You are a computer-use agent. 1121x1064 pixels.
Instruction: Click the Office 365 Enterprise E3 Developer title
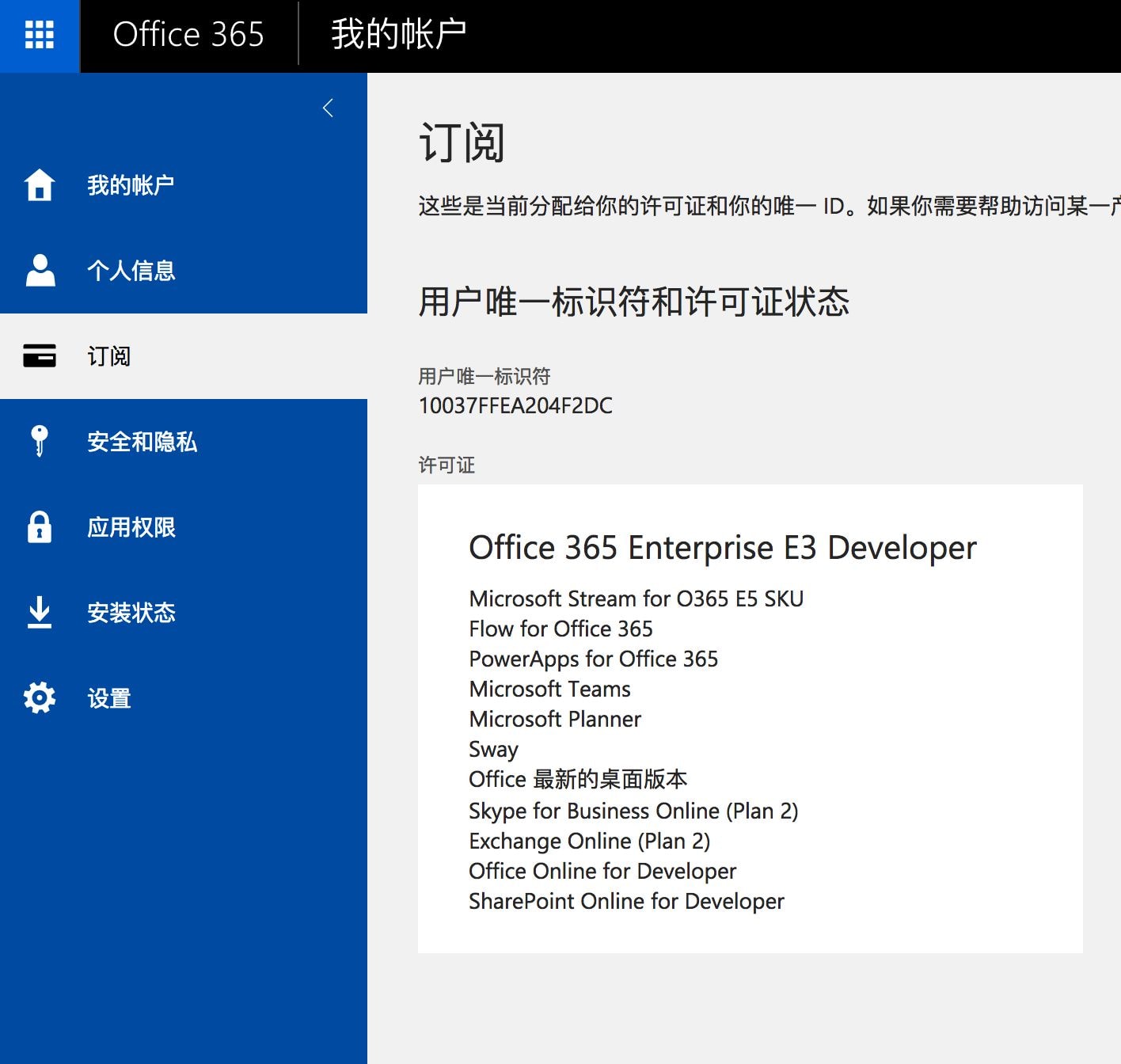(723, 548)
